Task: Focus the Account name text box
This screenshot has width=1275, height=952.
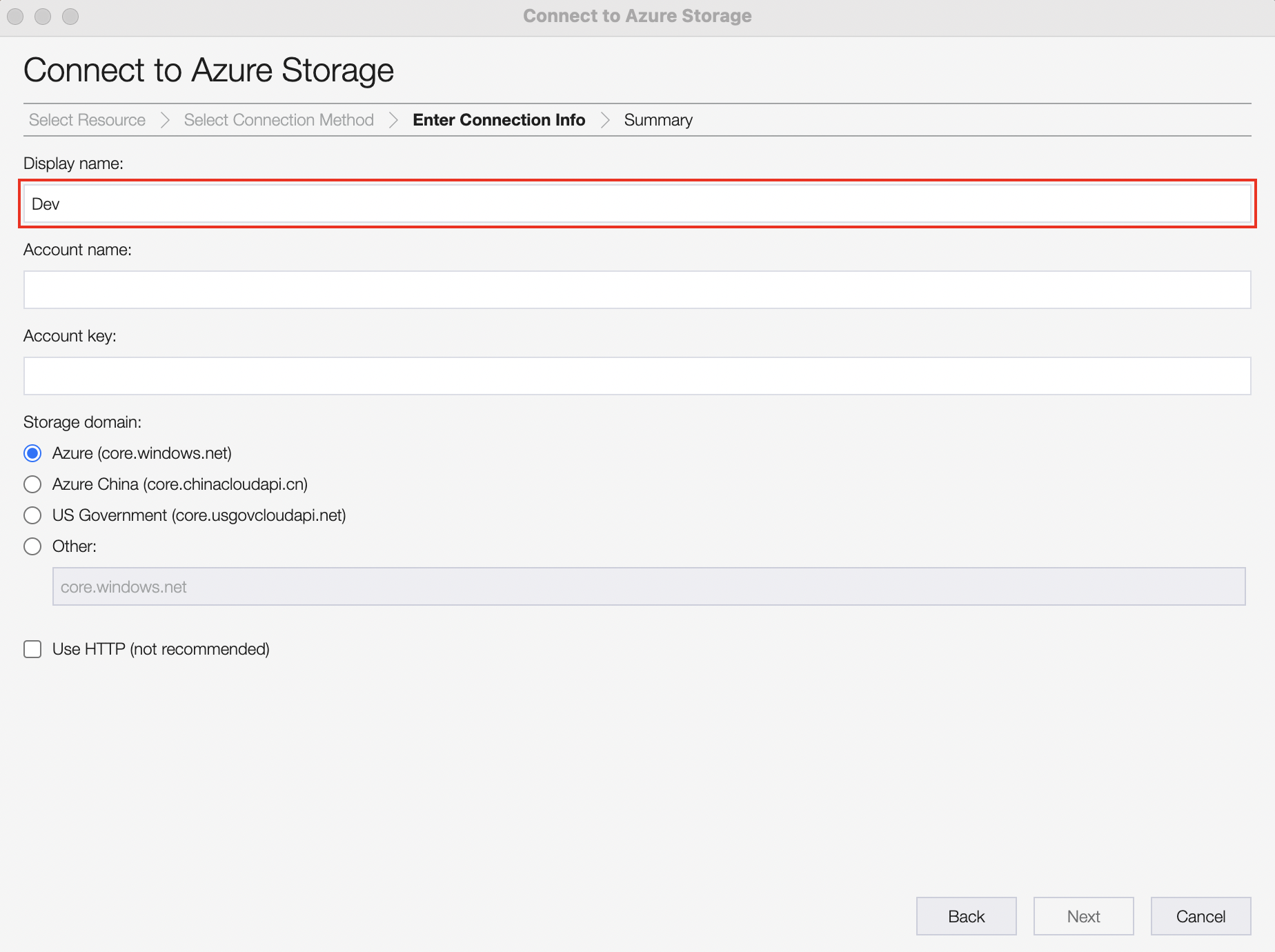Action: tap(637, 290)
